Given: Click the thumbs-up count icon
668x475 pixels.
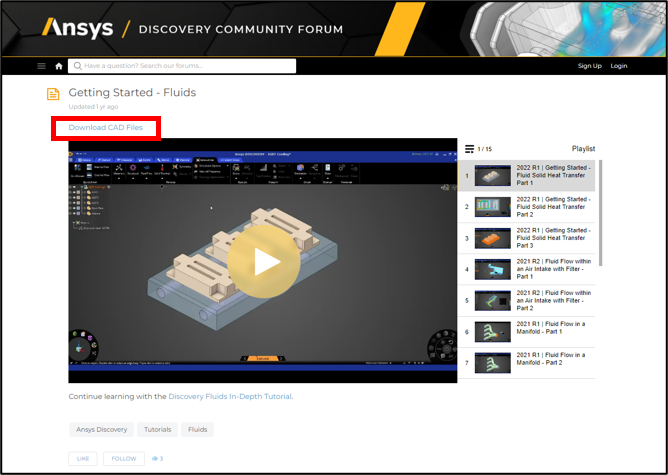Looking at the screenshot, I should pos(155,459).
